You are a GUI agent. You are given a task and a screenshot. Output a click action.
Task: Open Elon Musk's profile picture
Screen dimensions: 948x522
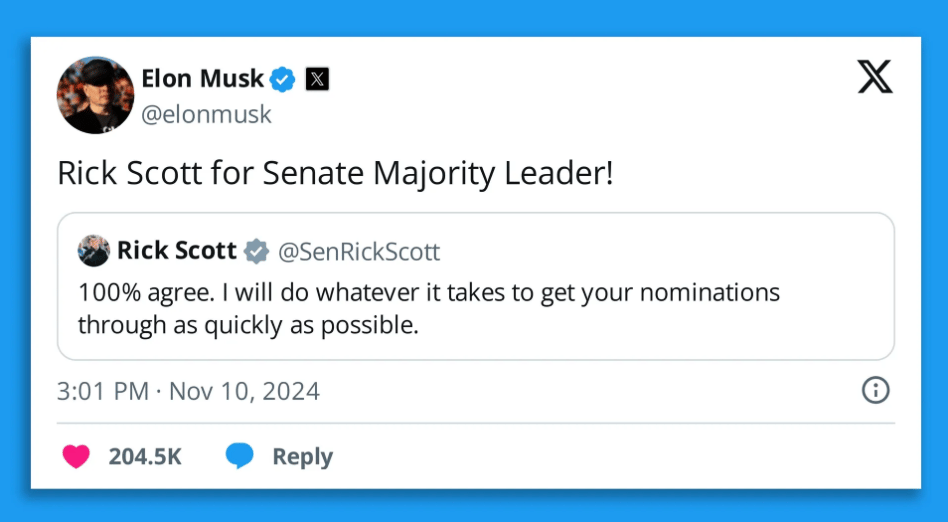click(95, 95)
